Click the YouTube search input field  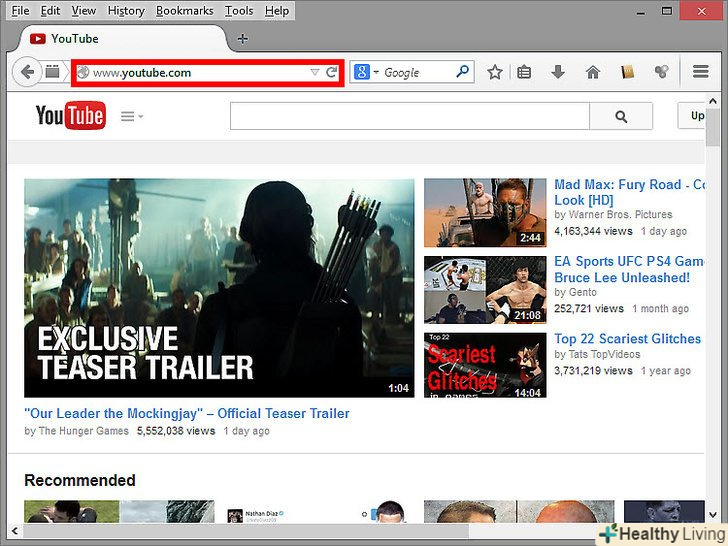coord(409,116)
